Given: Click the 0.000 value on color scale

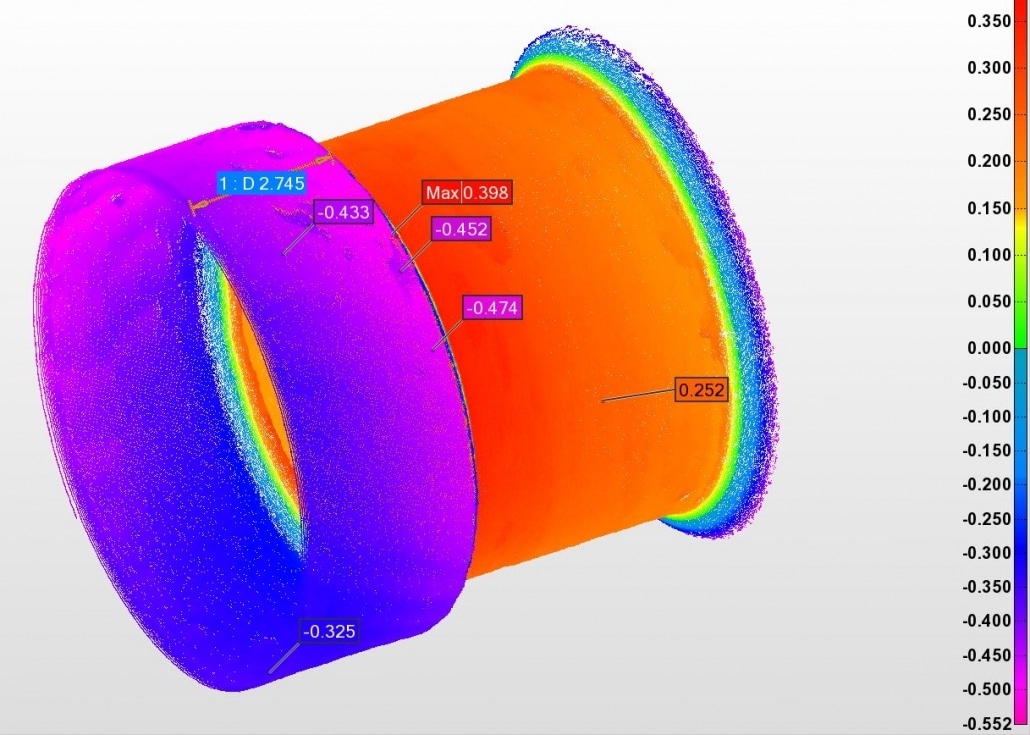Looking at the screenshot, I should (x=989, y=348).
